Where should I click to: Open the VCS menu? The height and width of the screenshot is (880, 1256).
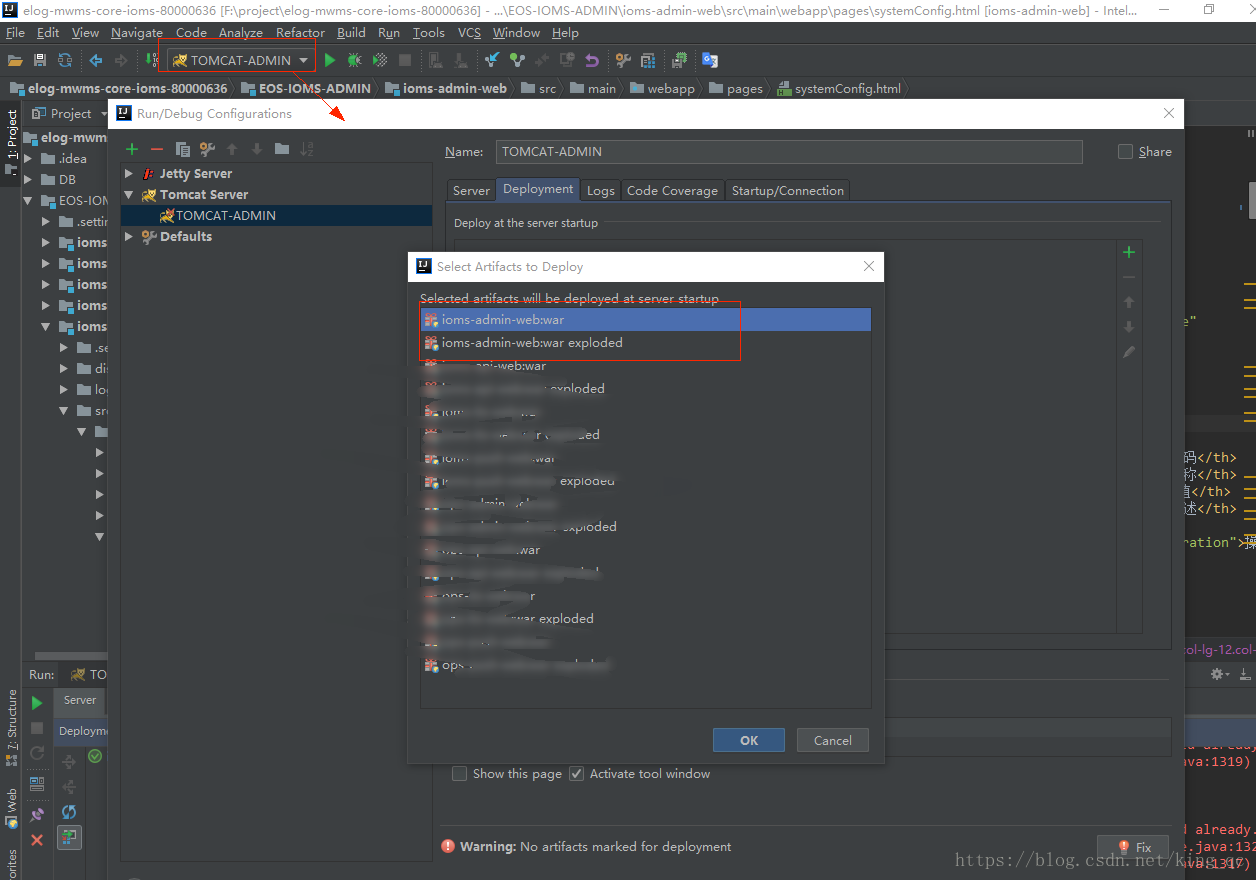tap(469, 32)
